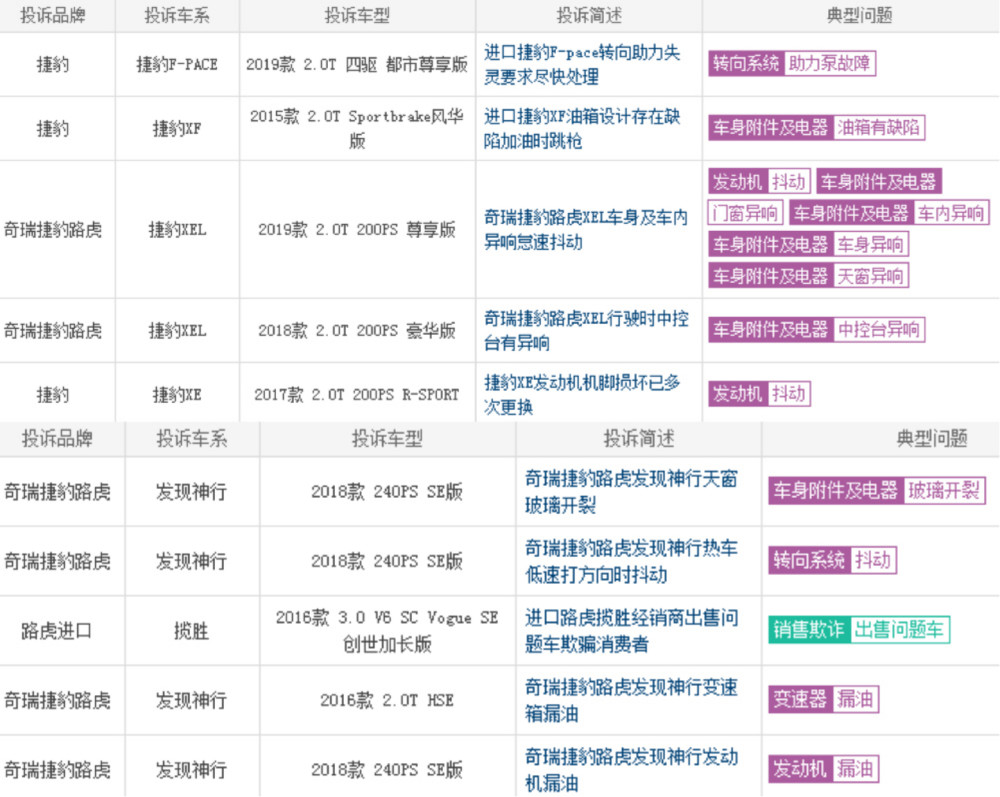This screenshot has width=1000, height=797.
Task: Select the 路虎进口 brand cell
Action: 57,631
